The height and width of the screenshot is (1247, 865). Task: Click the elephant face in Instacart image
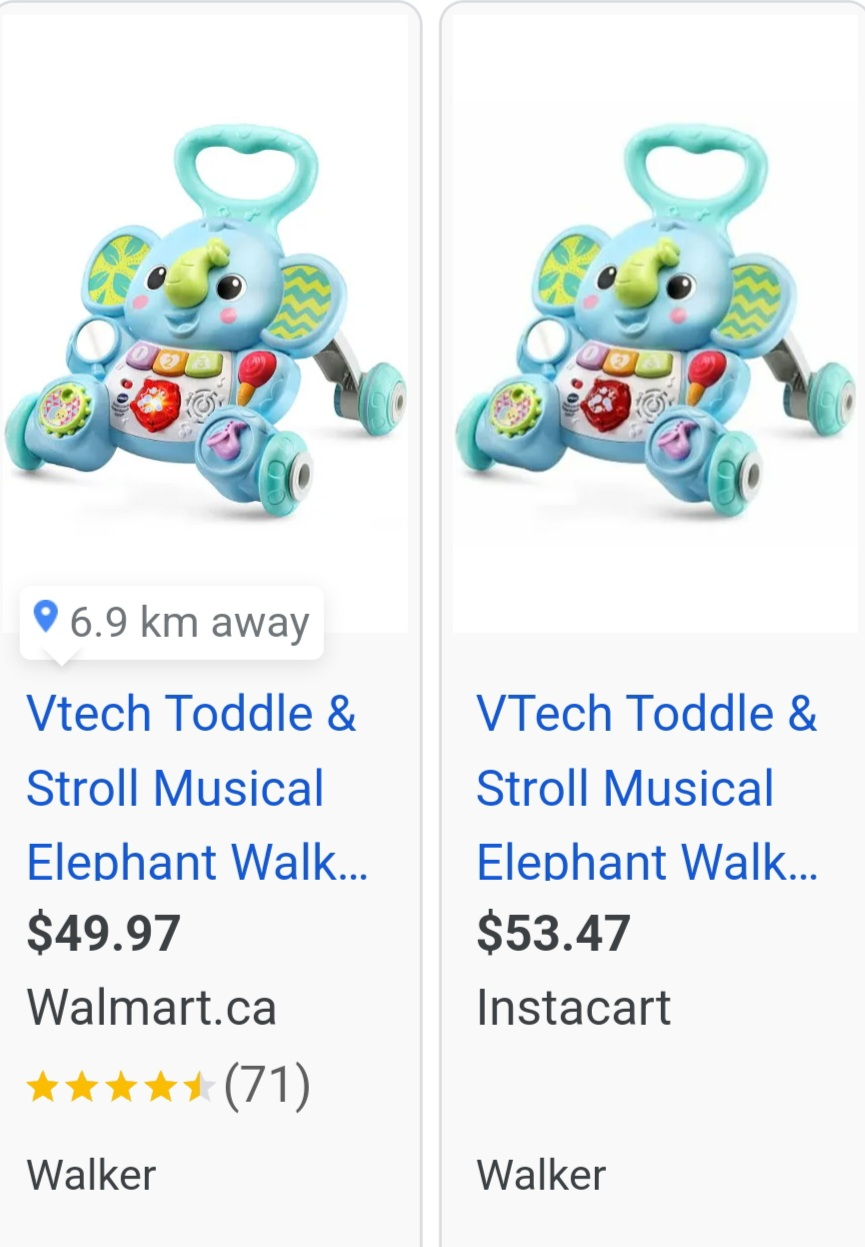[650, 285]
